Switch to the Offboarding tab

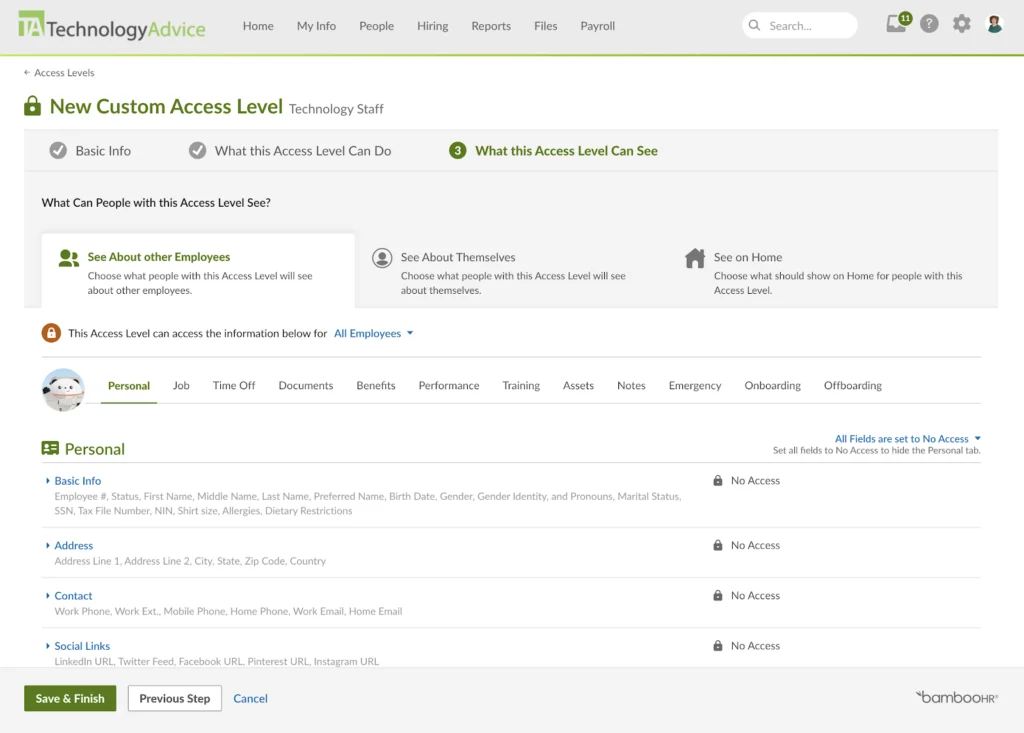point(852,385)
